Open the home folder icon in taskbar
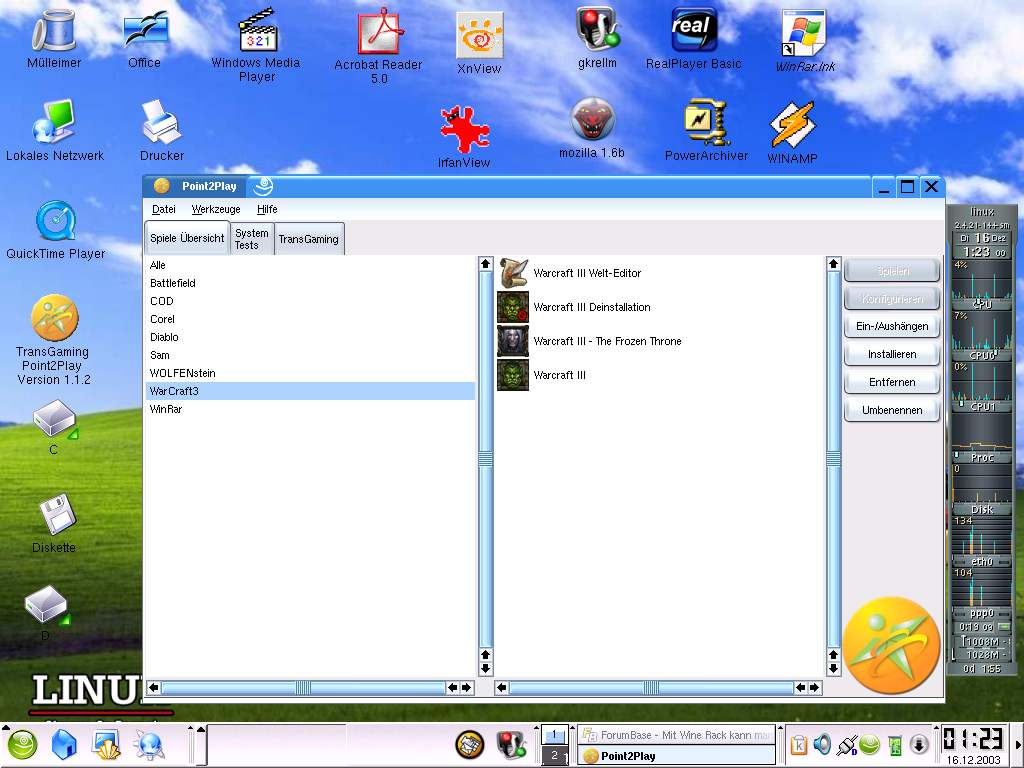1024x768 pixels. 64,745
